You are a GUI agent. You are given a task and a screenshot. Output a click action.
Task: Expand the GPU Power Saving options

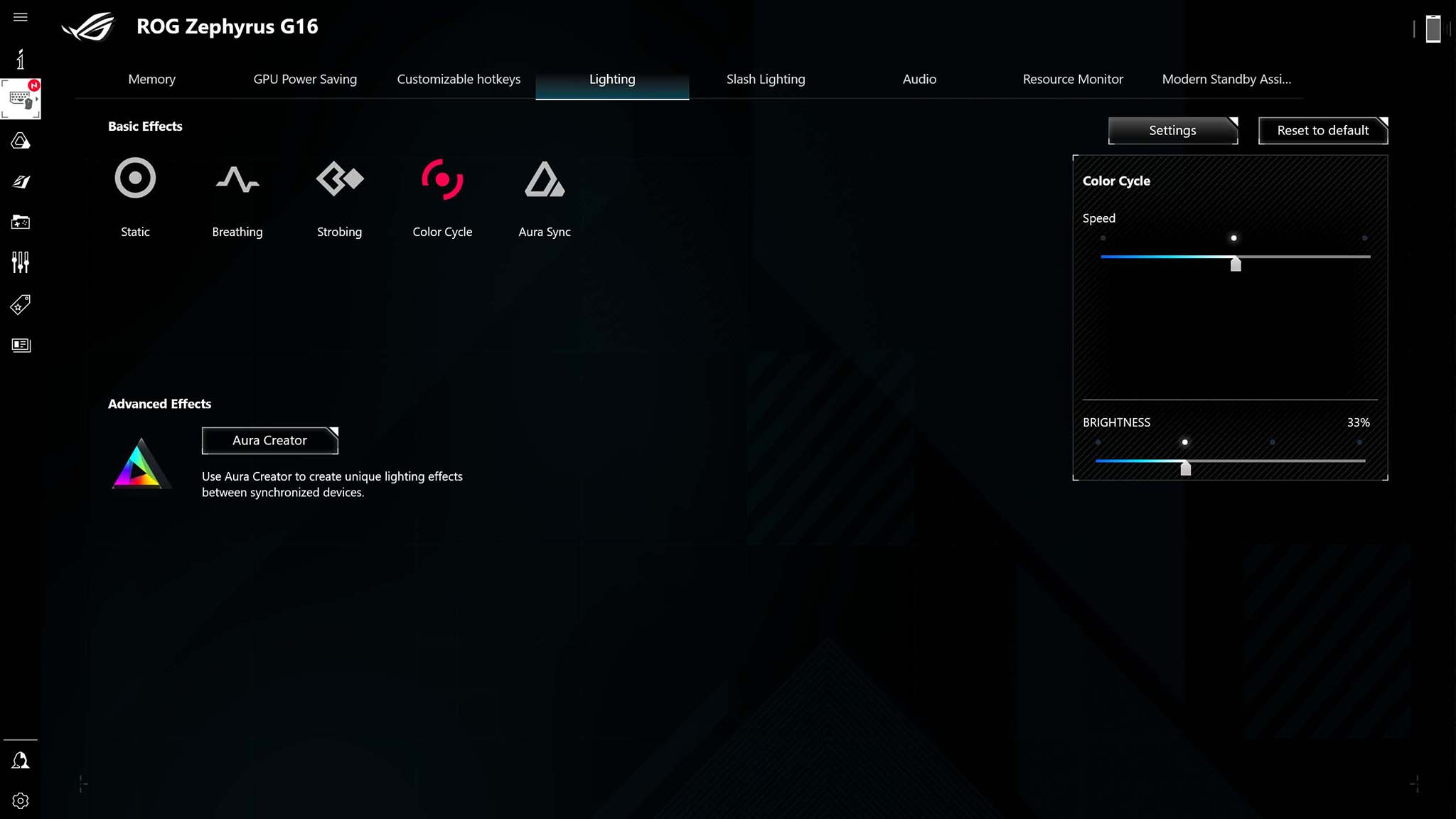(x=306, y=78)
